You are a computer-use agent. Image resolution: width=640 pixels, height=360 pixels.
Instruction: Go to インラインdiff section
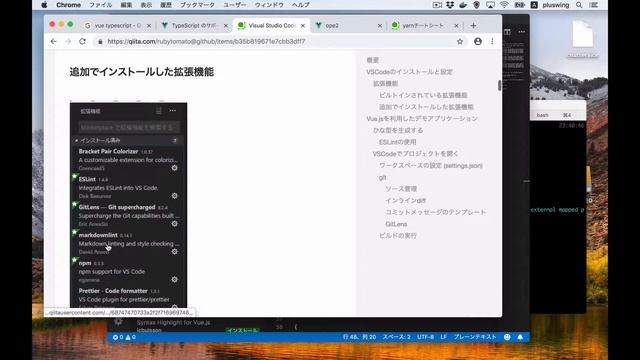406,200
